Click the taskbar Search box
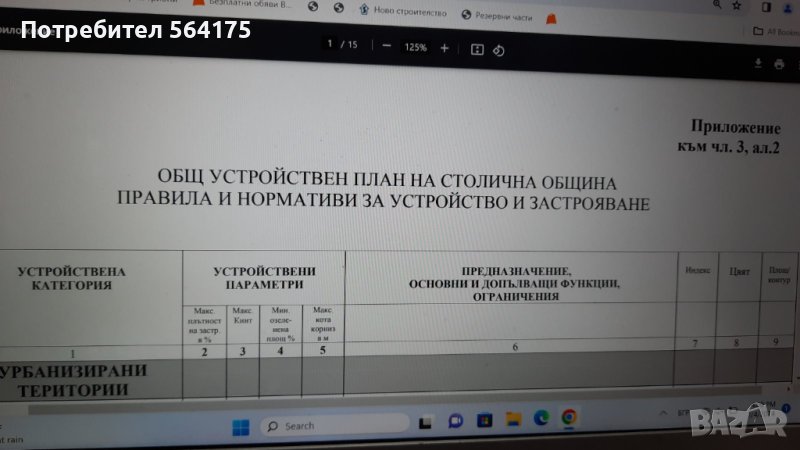The image size is (800, 450). [x=335, y=425]
